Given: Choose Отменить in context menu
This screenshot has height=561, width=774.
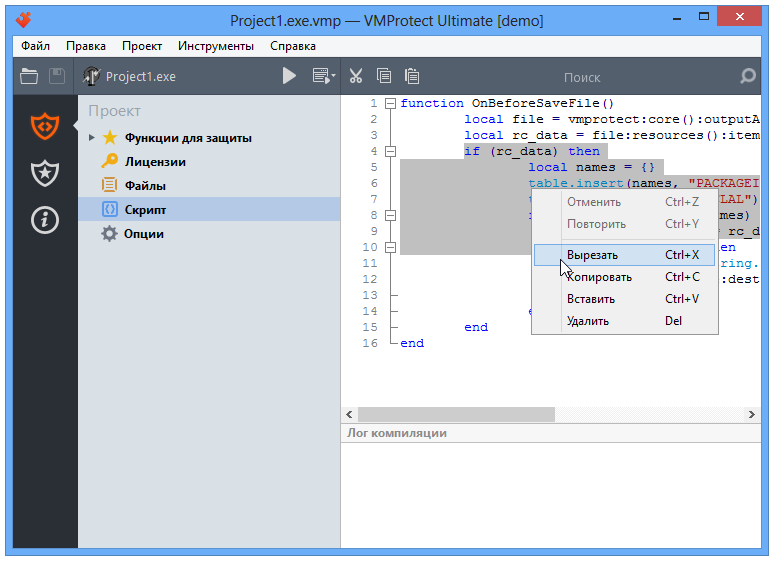Looking at the screenshot, I should point(624,202).
